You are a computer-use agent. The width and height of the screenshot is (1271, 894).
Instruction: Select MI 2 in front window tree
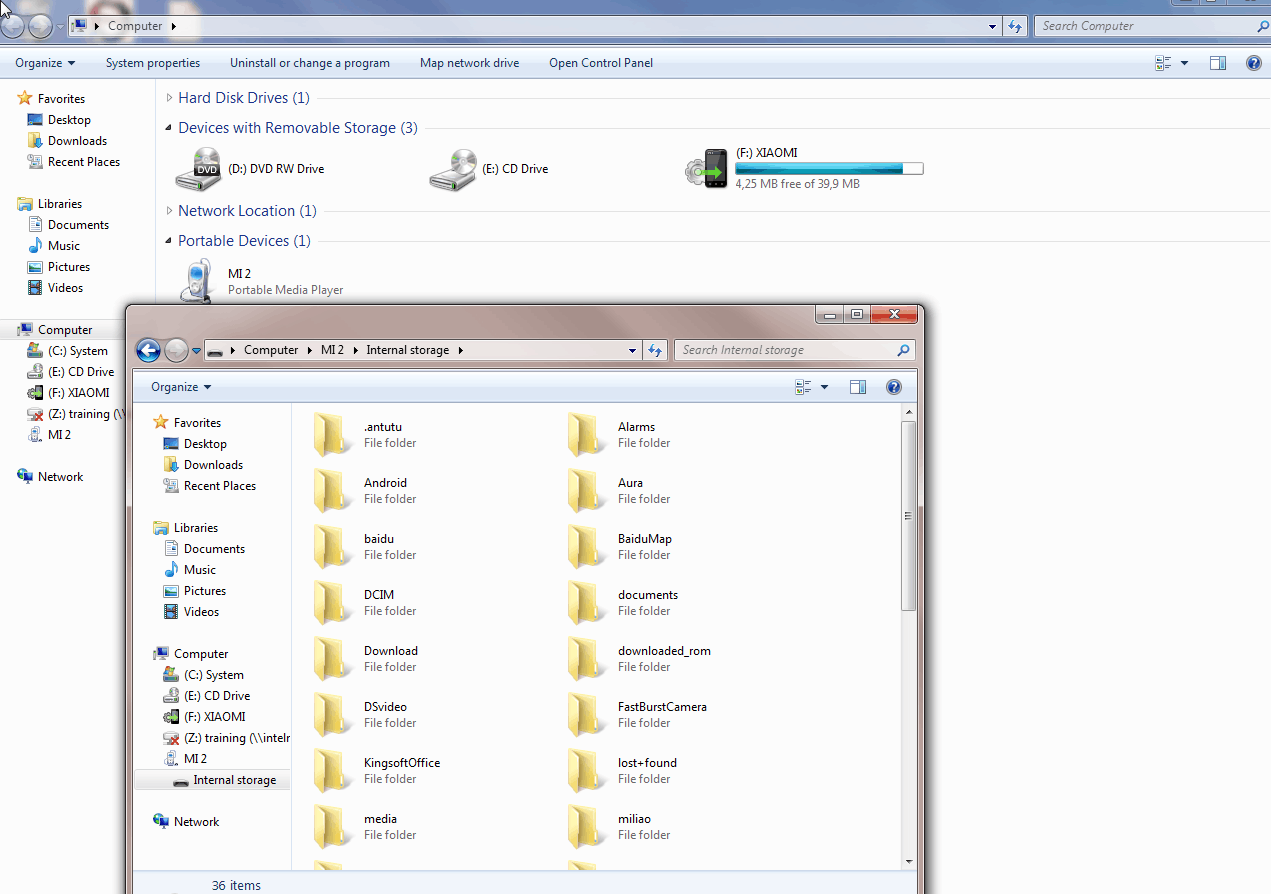[195, 759]
